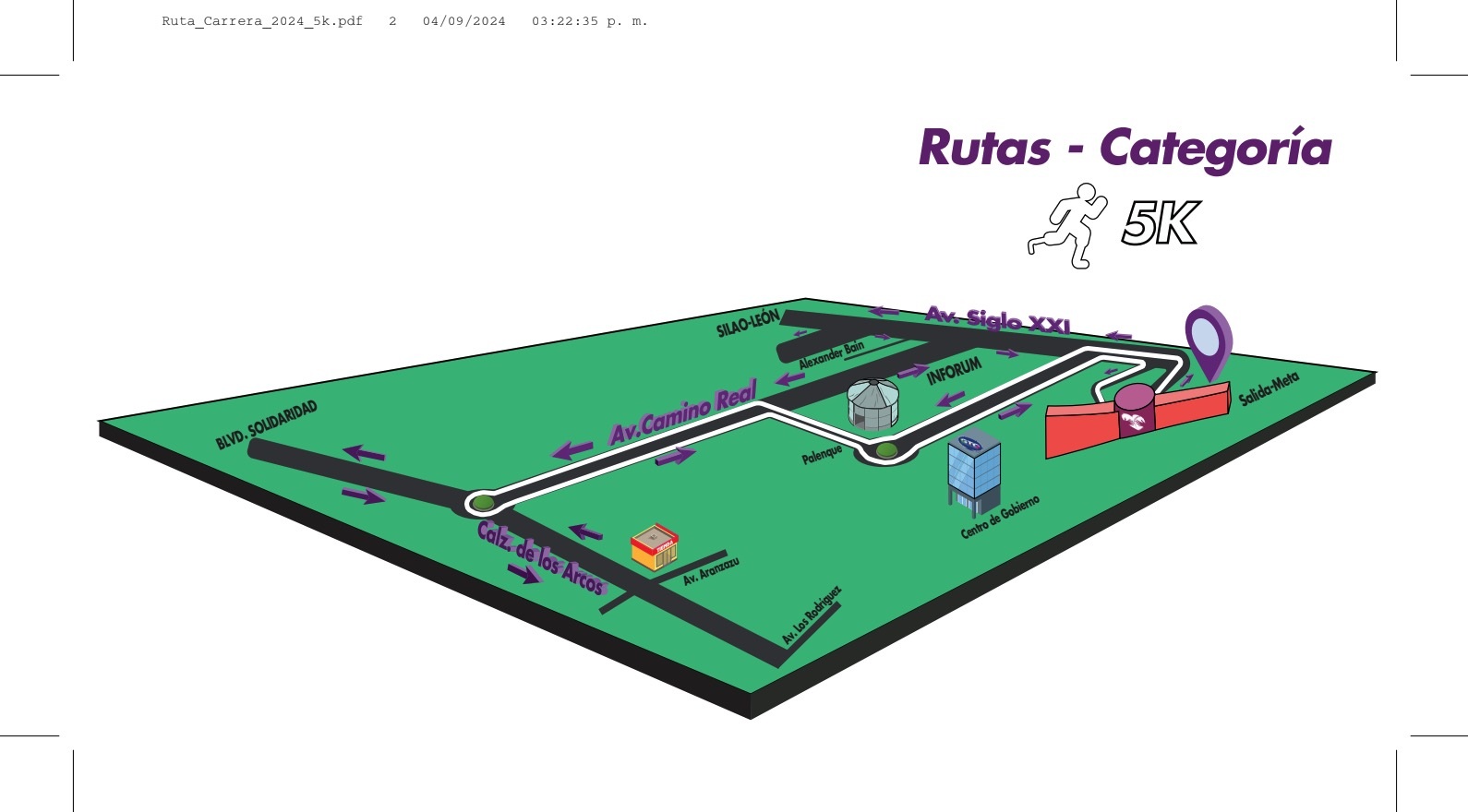Screen dimensions: 1468x812
Task: Click the "Alexander Bain" street label
Action: coord(831,355)
